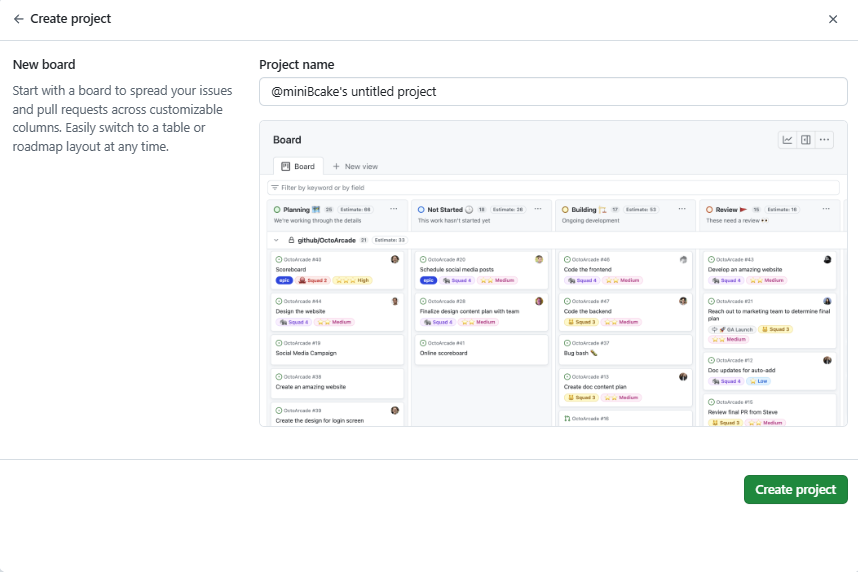
Task: Open the three-dot menu beside the Board title
Action: coord(824,140)
